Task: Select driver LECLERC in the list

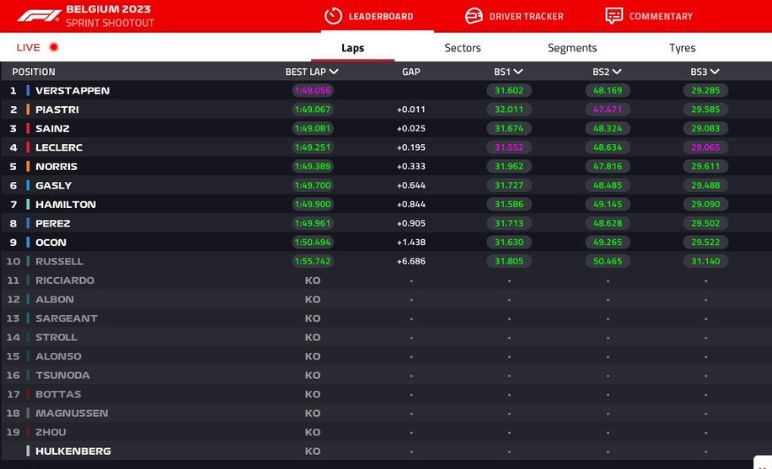Action: [59, 147]
